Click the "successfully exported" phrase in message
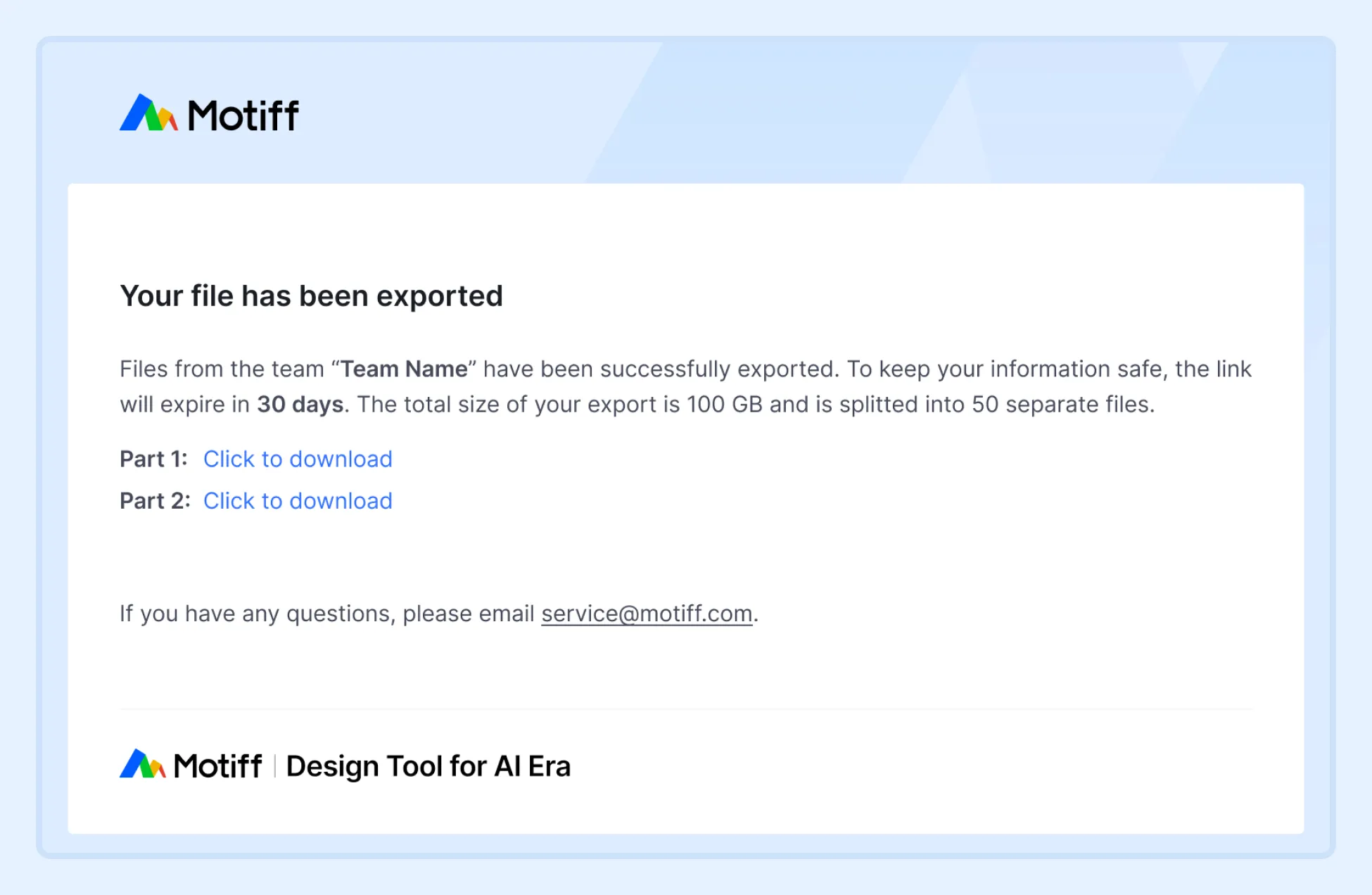1372x895 pixels. click(x=718, y=369)
